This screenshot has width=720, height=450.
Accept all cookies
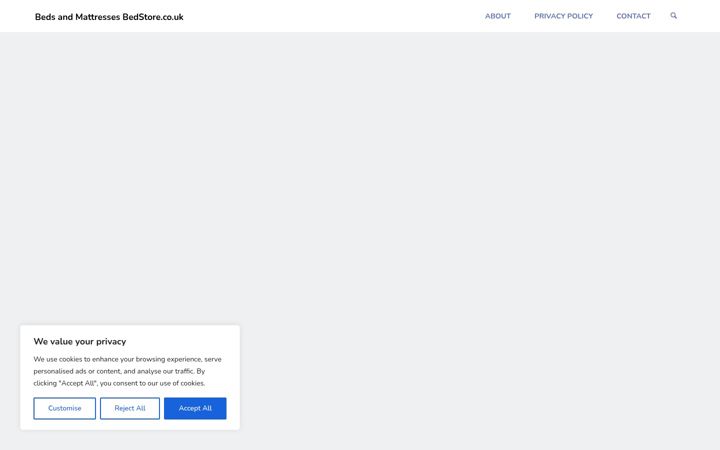coord(195,408)
